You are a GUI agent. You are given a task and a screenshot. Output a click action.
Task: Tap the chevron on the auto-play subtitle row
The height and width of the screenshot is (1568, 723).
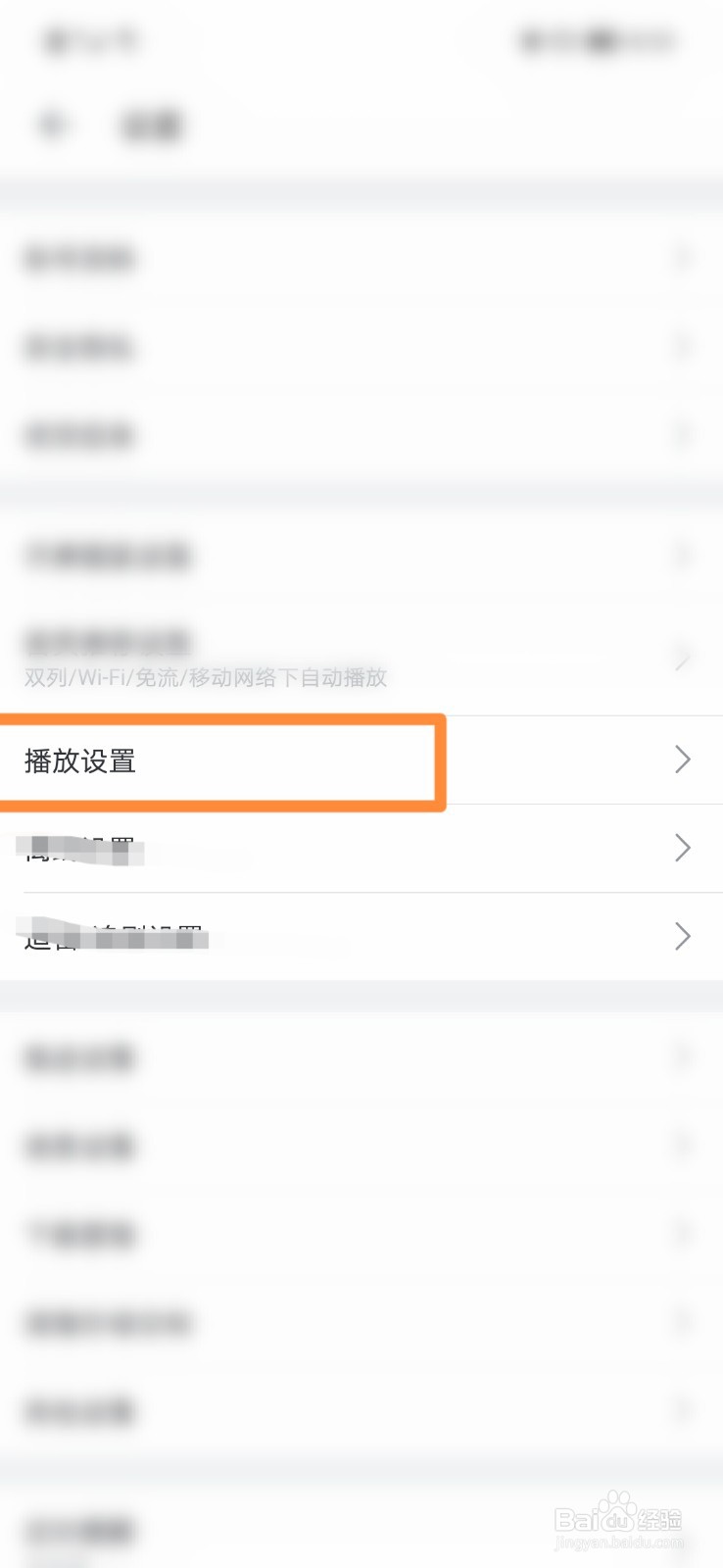pyautogui.click(x=683, y=660)
